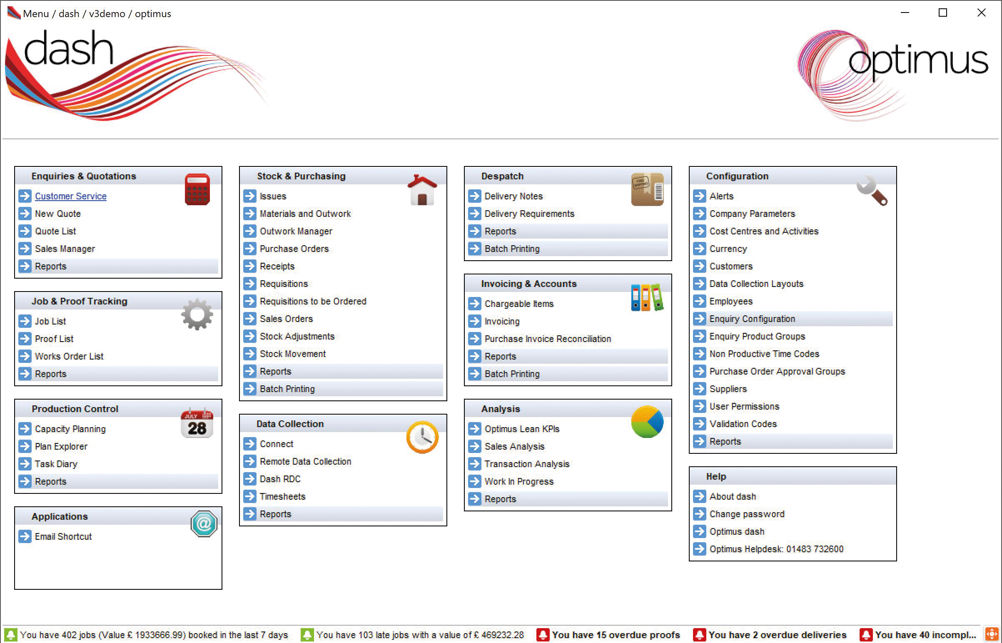Click the calendar 28 icon in Production Control
The image size is (1002, 643).
[197, 423]
